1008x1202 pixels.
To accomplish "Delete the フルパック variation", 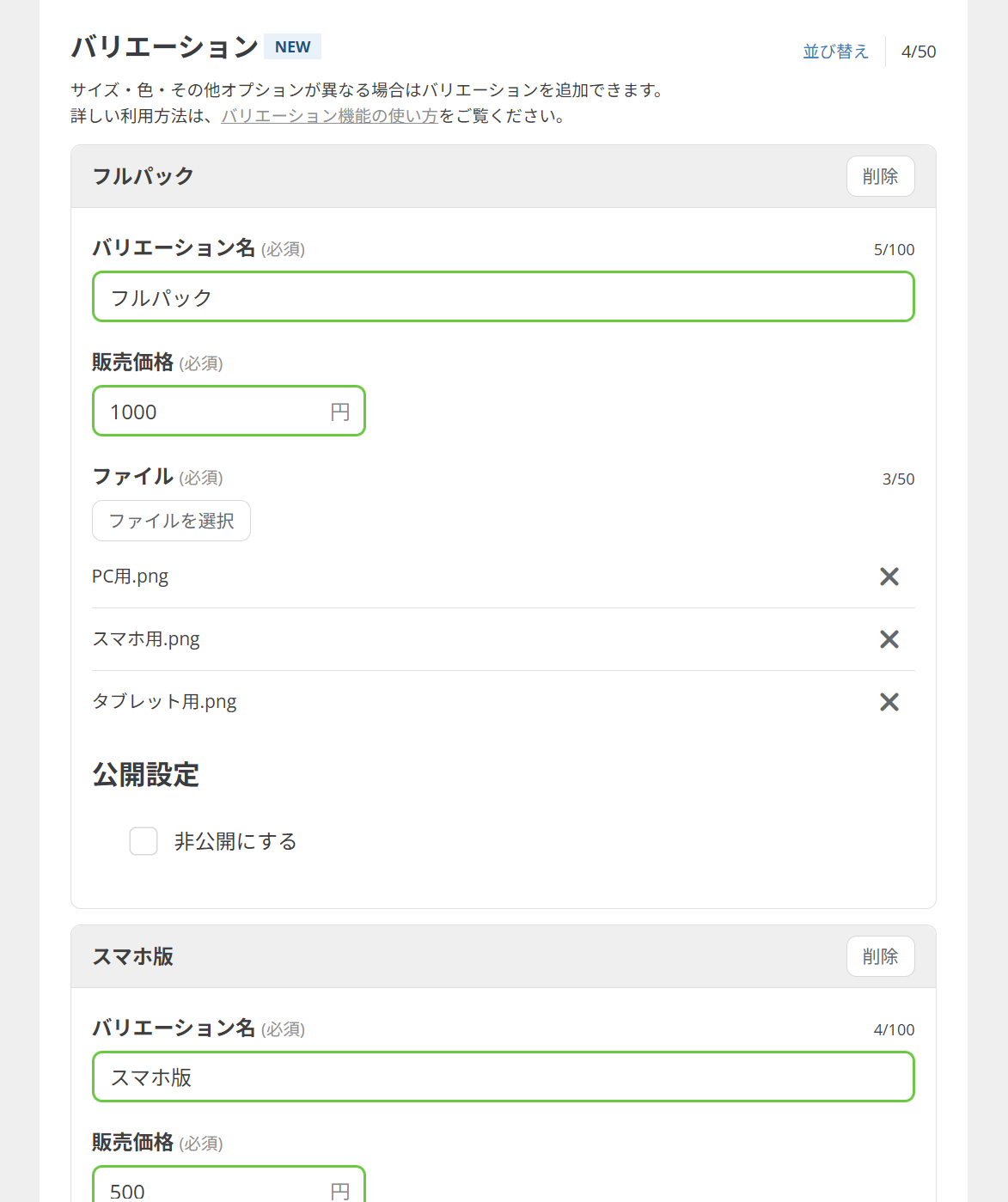I will [x=880, y=176].
